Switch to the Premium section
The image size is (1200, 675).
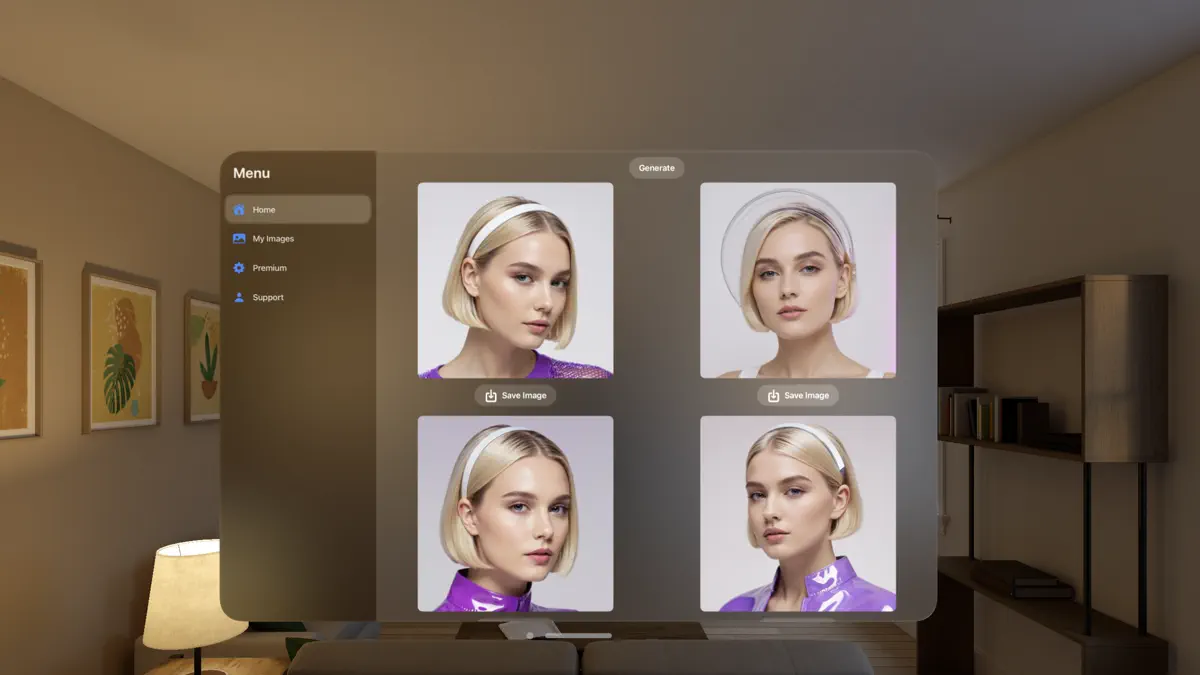click(270, 267)
